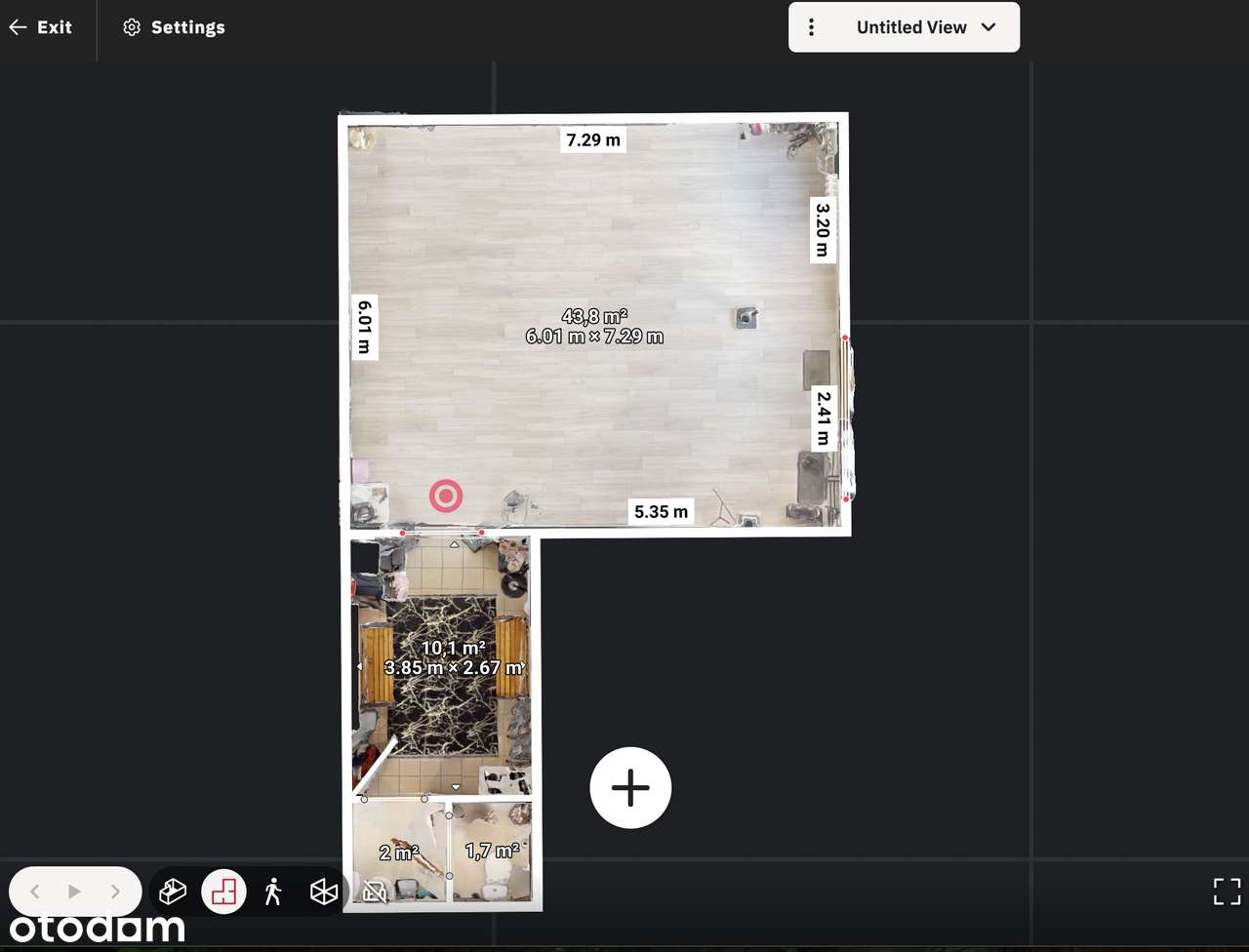Click the large white plus button
This screenshot has height=952, width=1249.
630,788
